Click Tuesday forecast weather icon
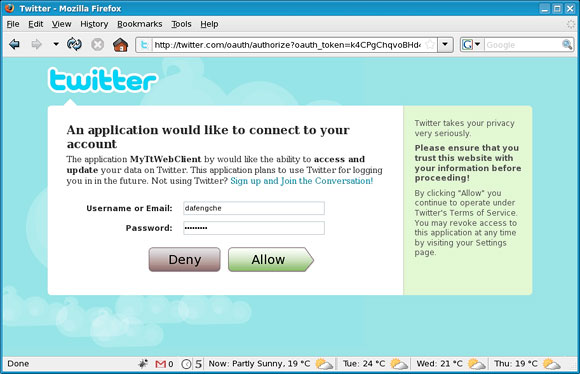The width and height of the screenshot is (580, 374). click(399, 364)
